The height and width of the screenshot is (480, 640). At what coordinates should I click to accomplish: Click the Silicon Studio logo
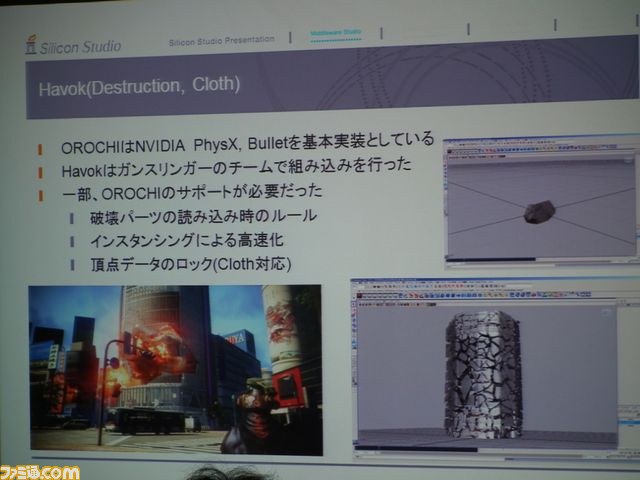(x=73, y=45)
